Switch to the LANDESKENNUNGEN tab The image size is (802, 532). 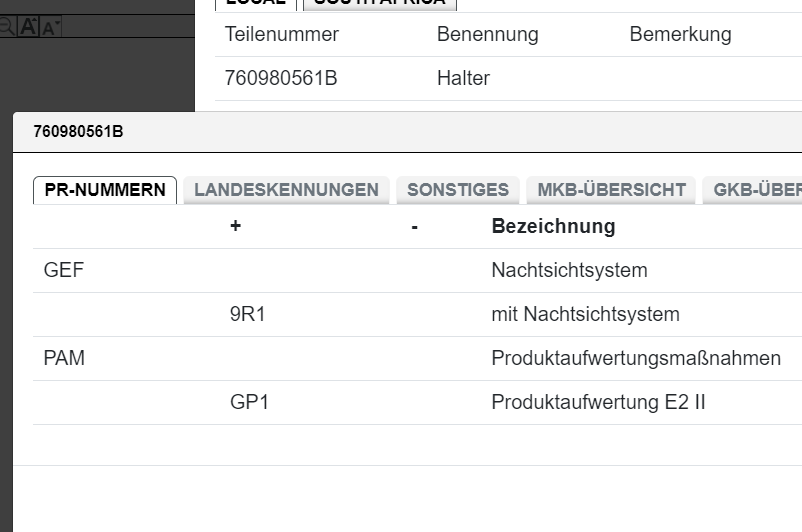tap(286, 190)
